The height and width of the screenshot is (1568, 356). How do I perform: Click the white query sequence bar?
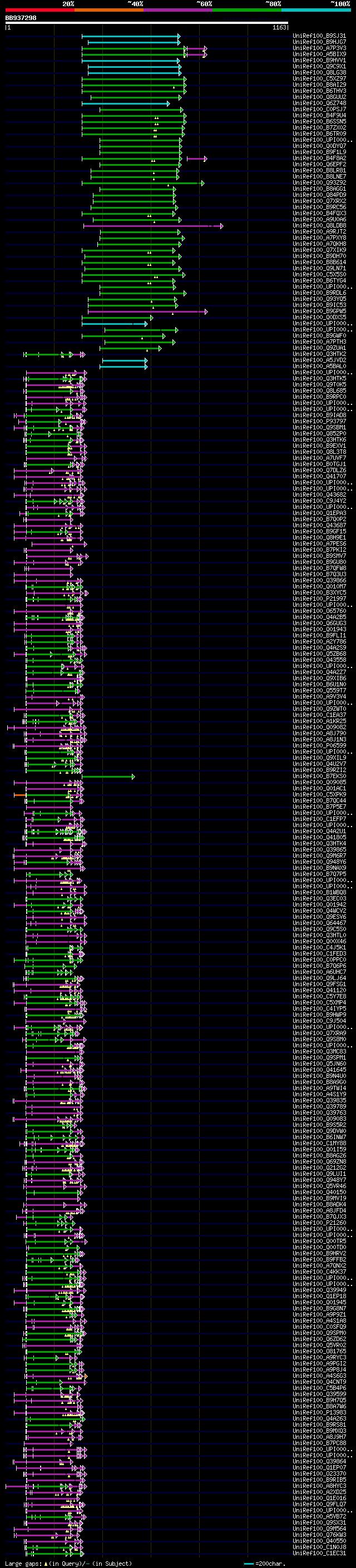(147, 22)
